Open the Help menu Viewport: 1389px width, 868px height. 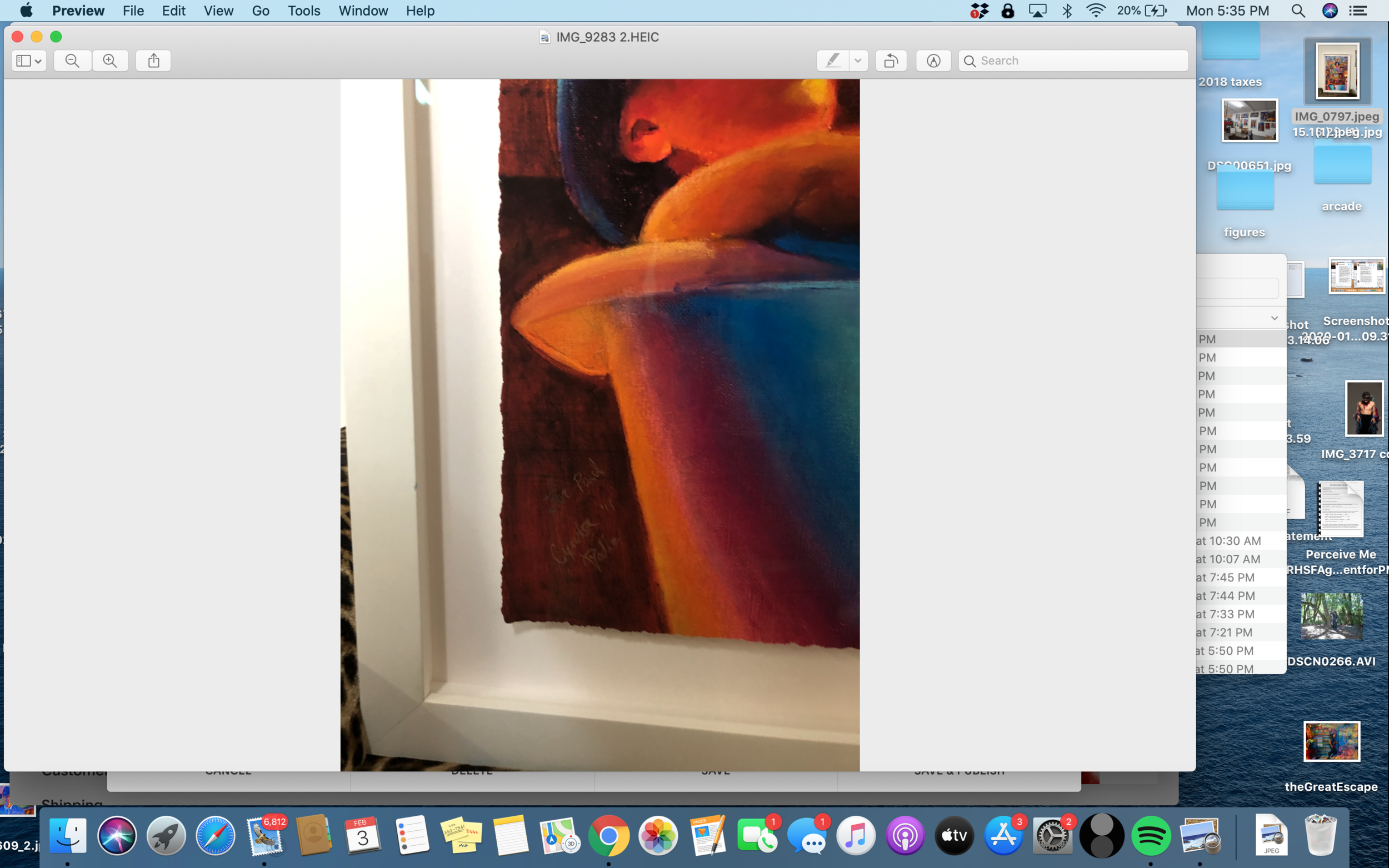click(419, 11)
